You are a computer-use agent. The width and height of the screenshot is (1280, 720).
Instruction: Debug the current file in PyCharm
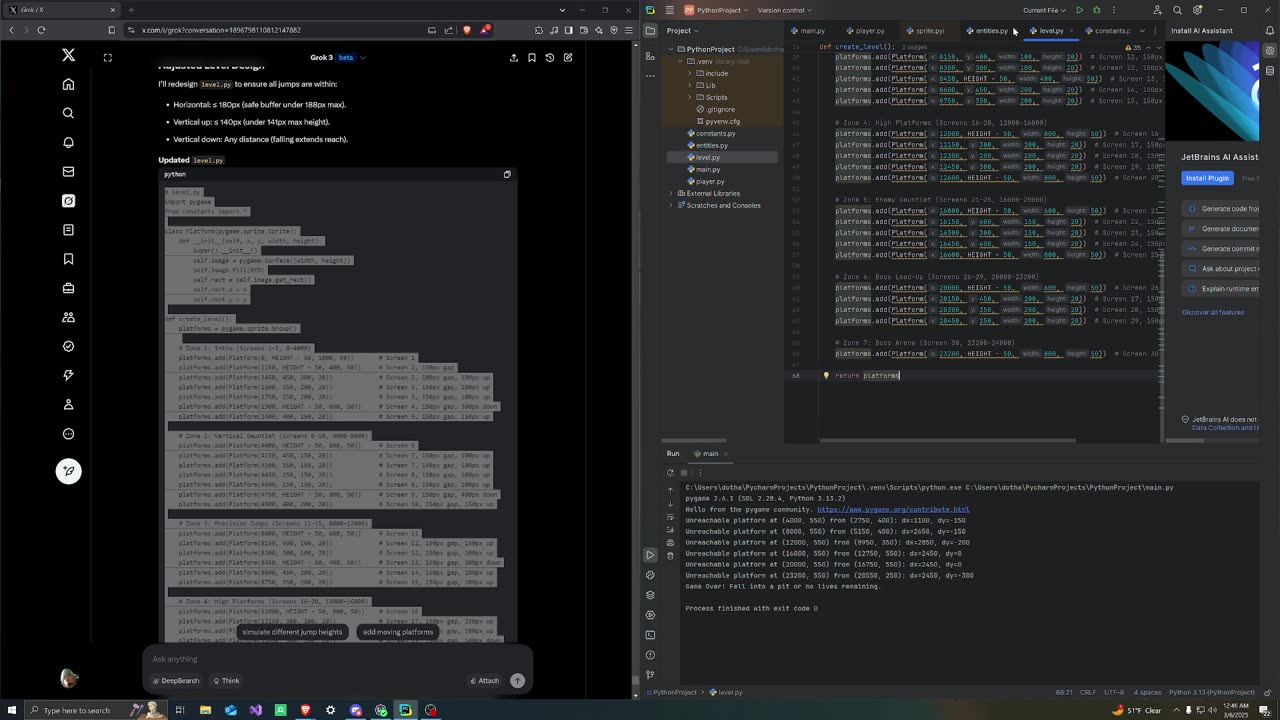[x=1096, y=10]
